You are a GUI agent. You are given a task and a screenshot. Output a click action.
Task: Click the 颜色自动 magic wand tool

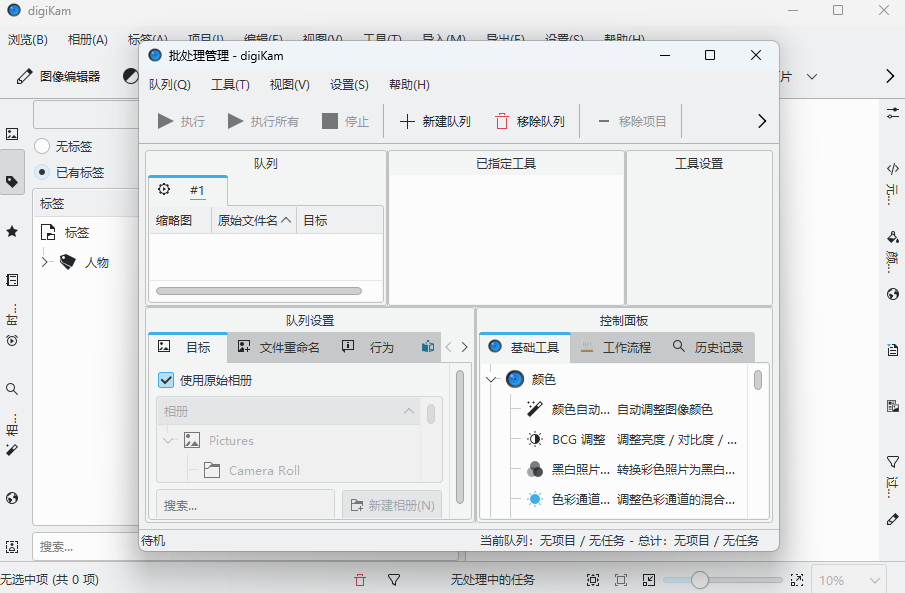[x=534, y=409]
